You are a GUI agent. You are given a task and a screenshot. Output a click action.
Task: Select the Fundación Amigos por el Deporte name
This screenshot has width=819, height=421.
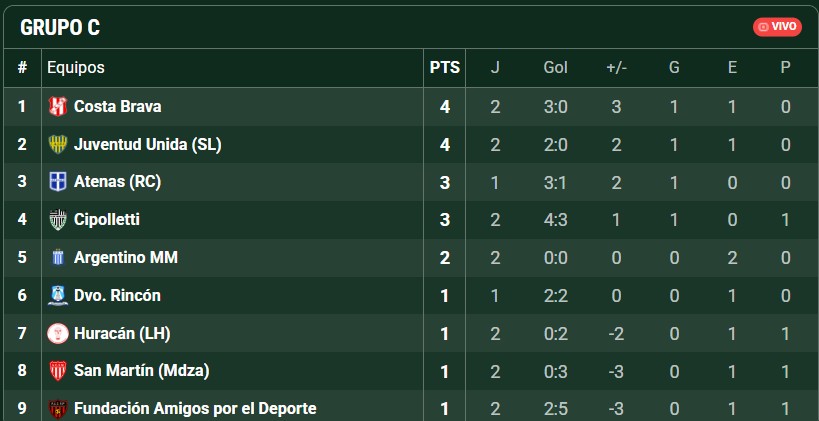195,408
